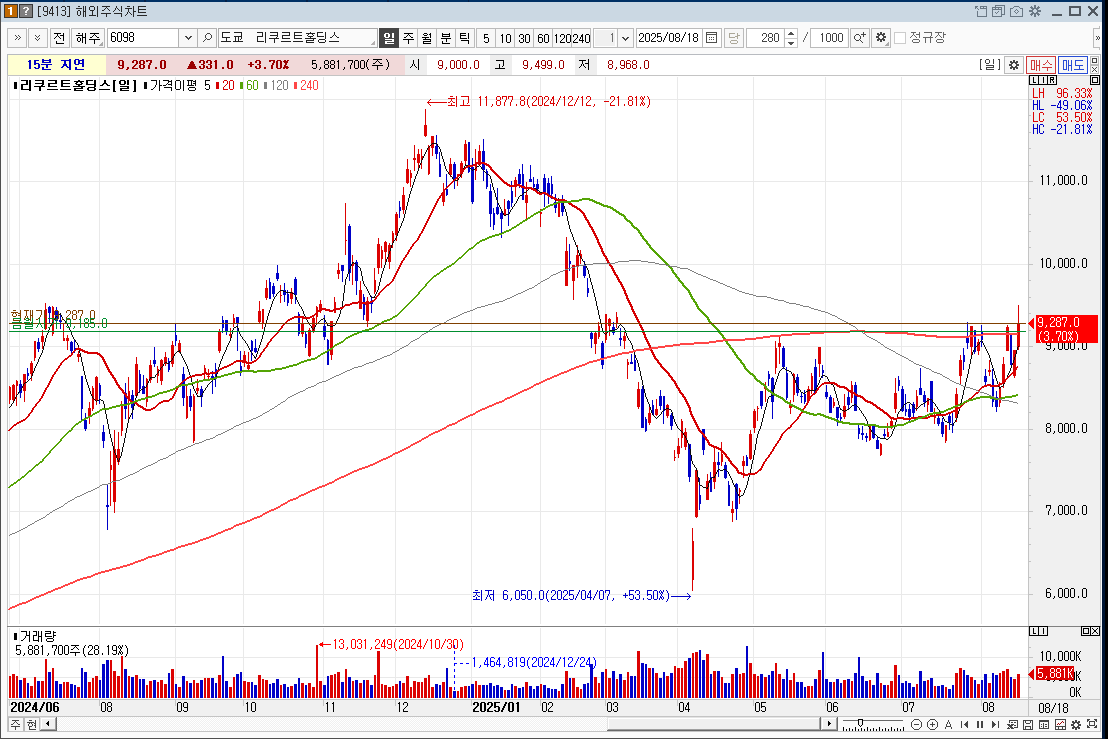
Task: Click the gear icon next to [일] label
Action: point(1014,64)
